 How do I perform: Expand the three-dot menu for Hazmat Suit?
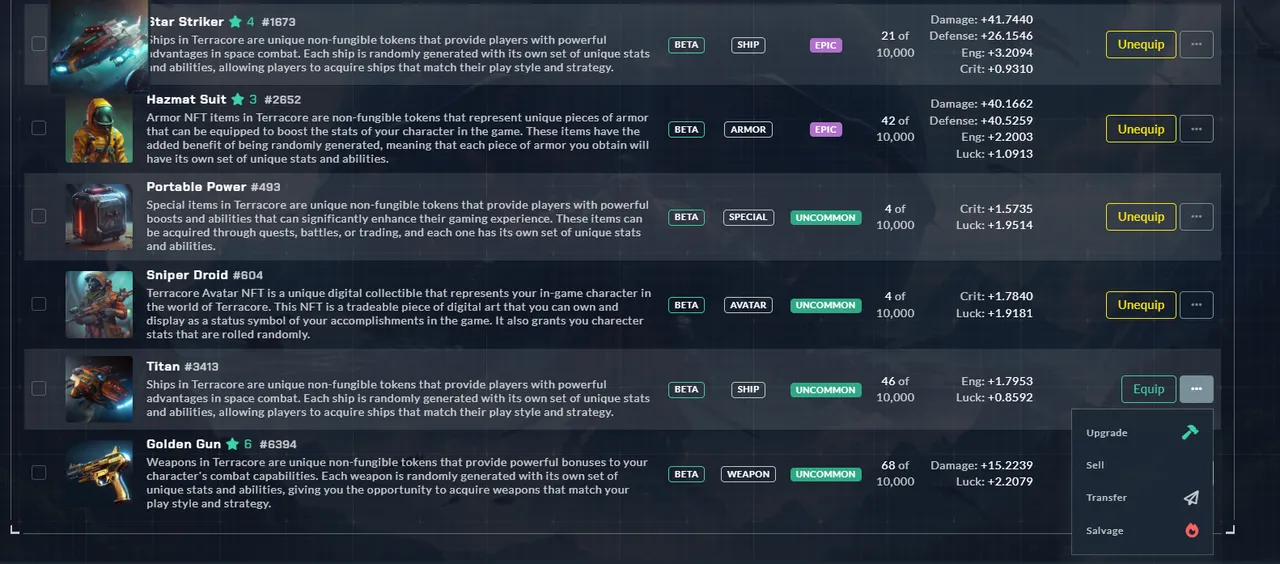pyautogui.click(x=1196, y=129)
